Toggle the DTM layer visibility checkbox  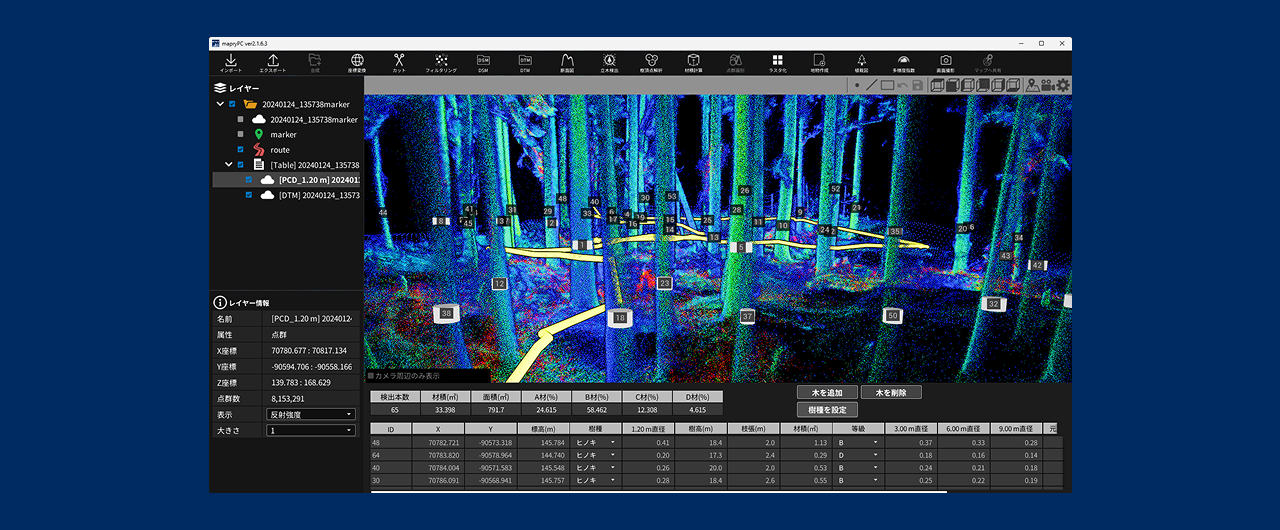(249, 196)
